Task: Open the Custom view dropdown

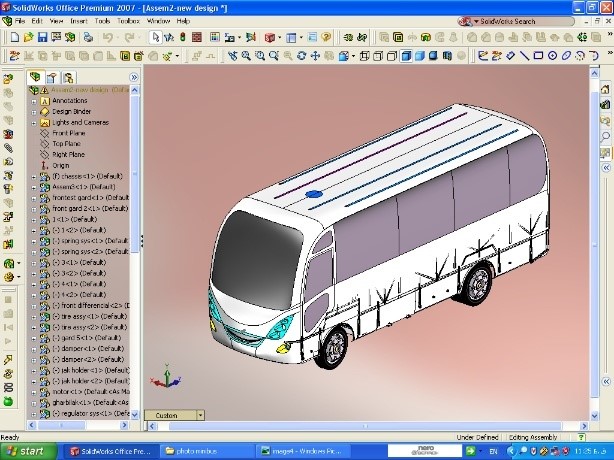Action: pyautogui.click(x=200, y=414)
